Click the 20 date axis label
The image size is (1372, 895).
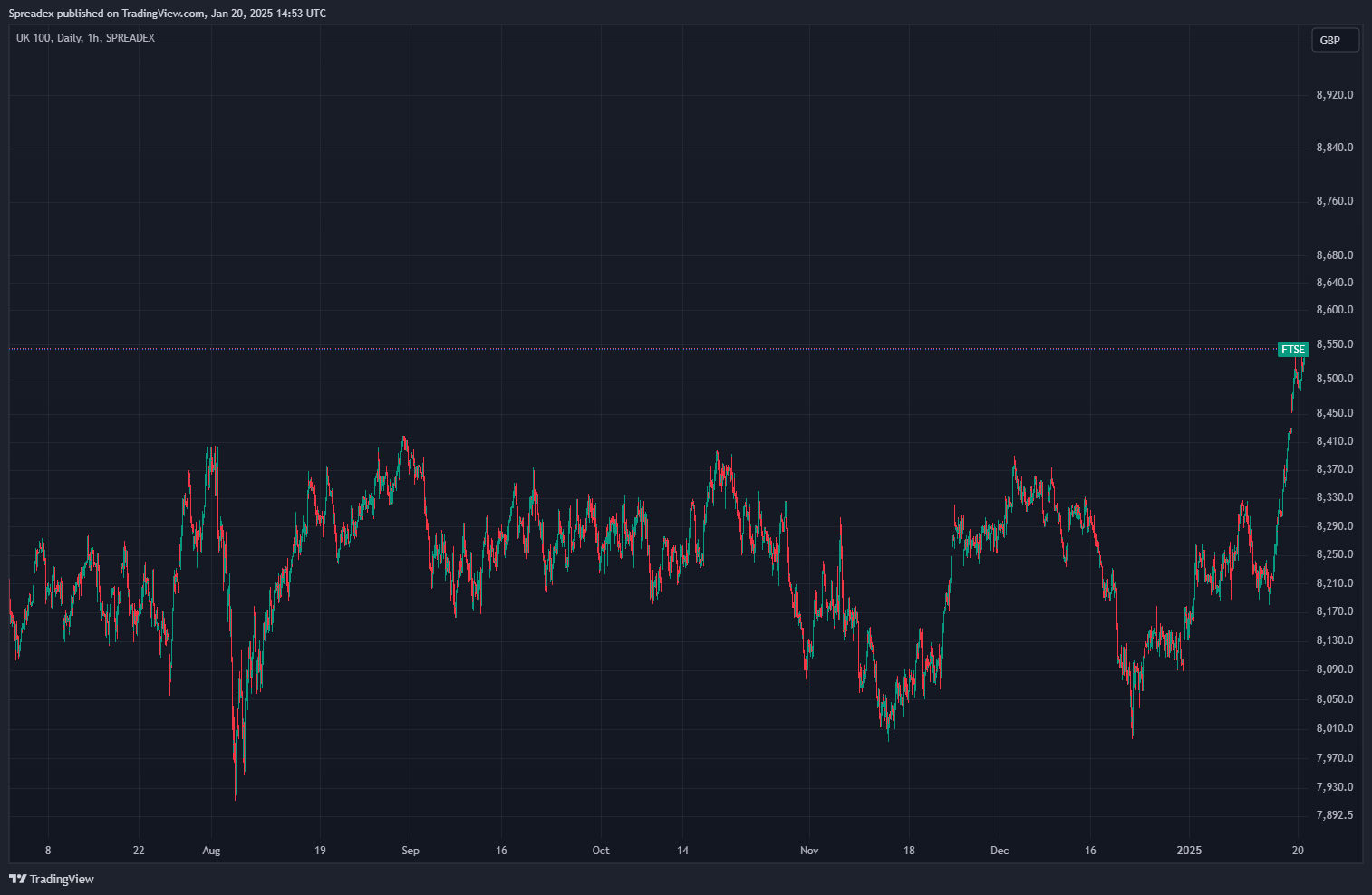(1298, 851)
